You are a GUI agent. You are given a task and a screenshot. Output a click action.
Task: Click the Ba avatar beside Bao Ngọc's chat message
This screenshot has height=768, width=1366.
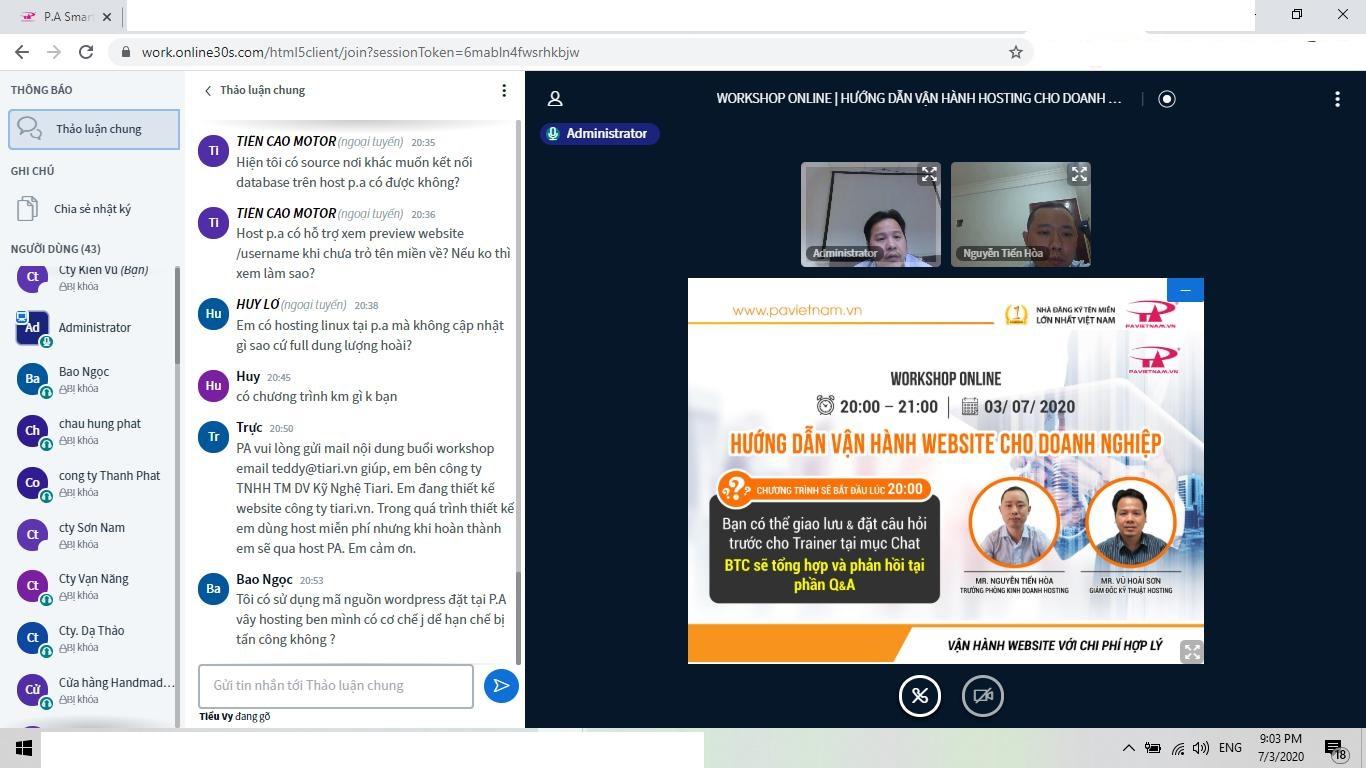213,589
